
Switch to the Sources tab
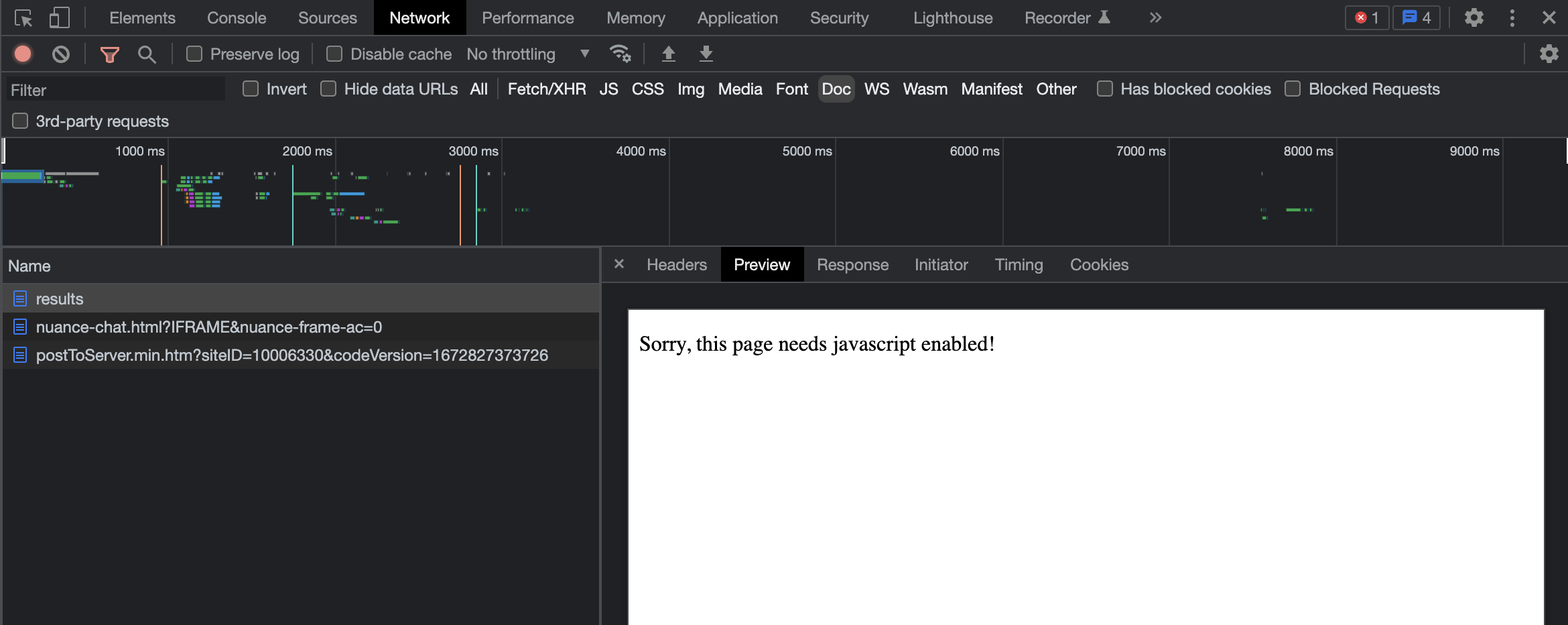click(x=328, y=18)
